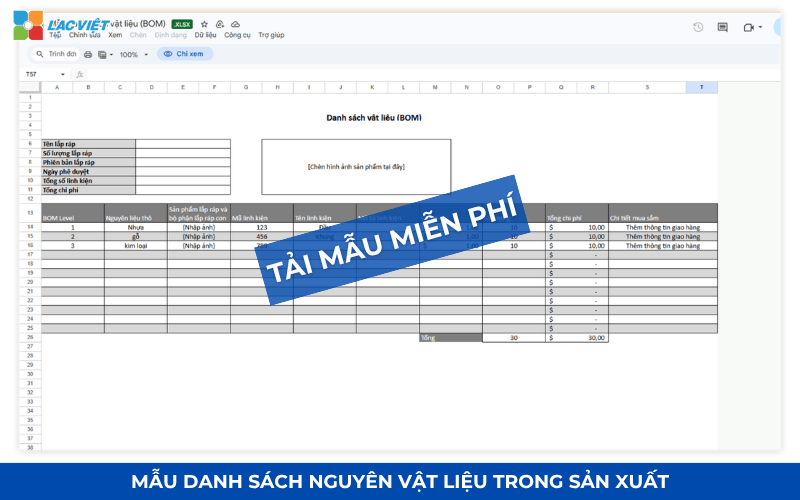Click the 'Danh sách vật liệu (BOM)' title cell
Screen dimensions: 800x500
coord(374,118)
